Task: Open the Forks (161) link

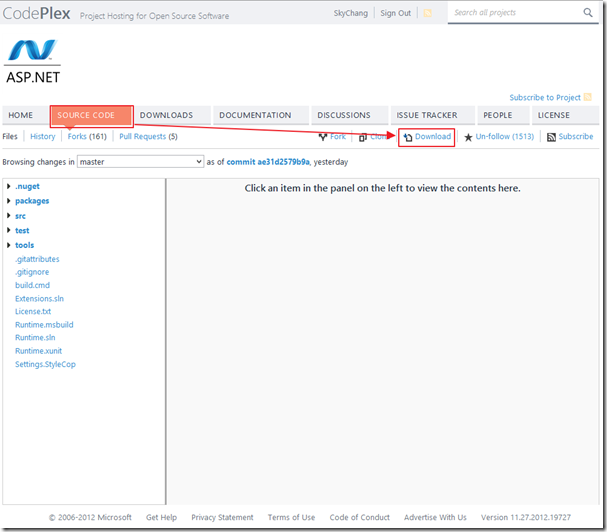Action: [x=87, y=136]
